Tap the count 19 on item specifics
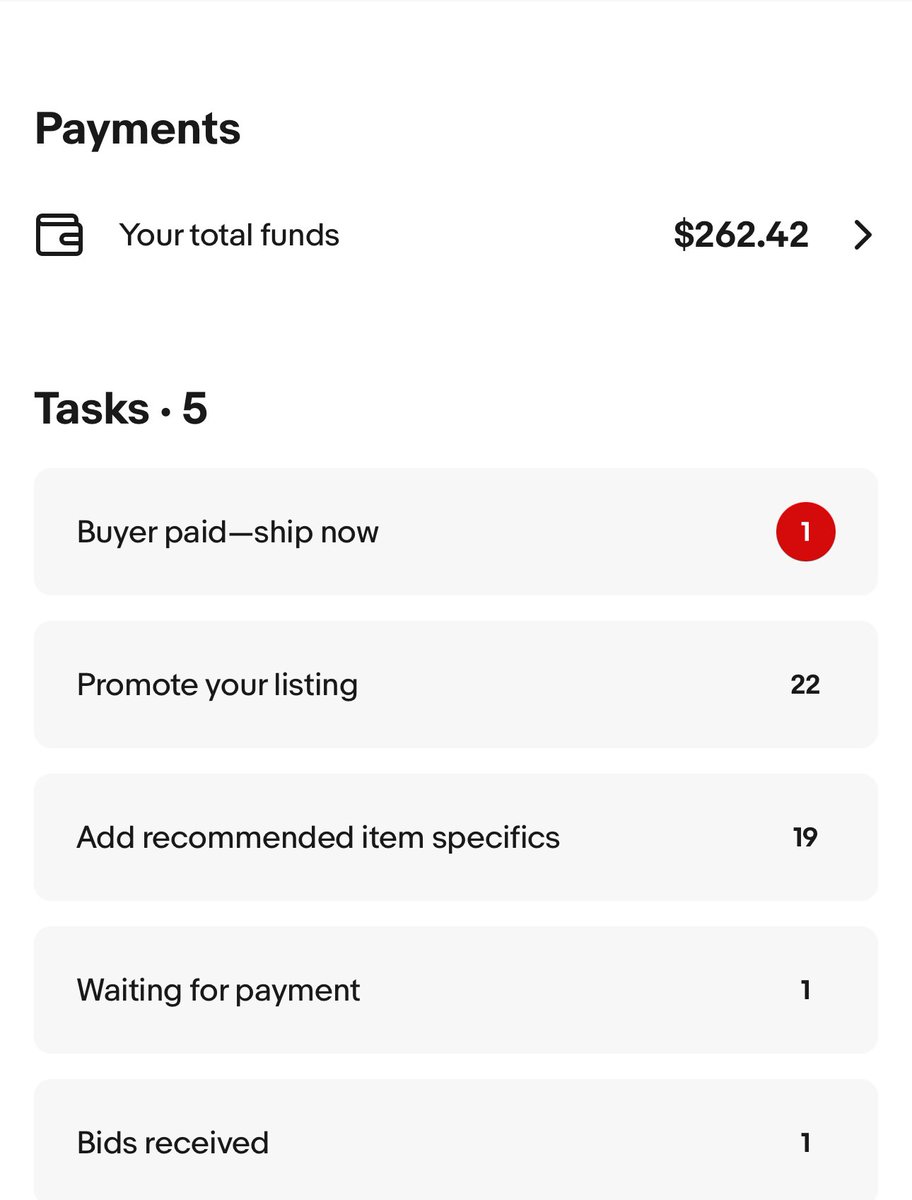This screenshot has width=912, height=1200. [805, 837]
